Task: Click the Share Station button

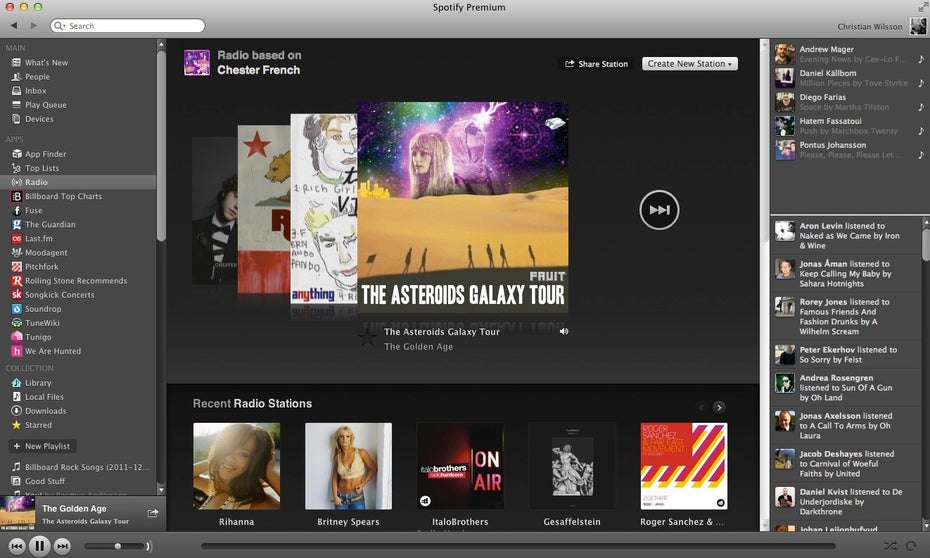Action: (x=596, y=63)
